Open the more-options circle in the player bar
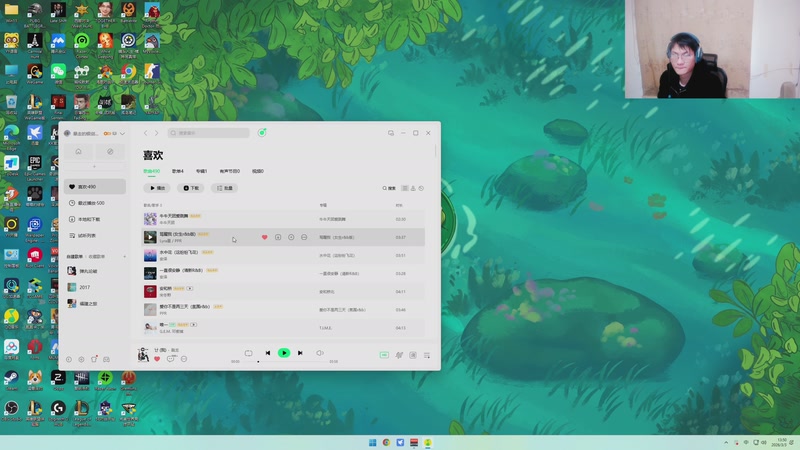 pyautogui.click(x=184, y=359)
